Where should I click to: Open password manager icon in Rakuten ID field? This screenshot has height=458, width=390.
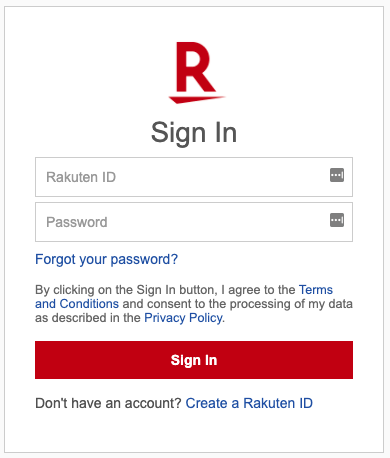[337, 175]
